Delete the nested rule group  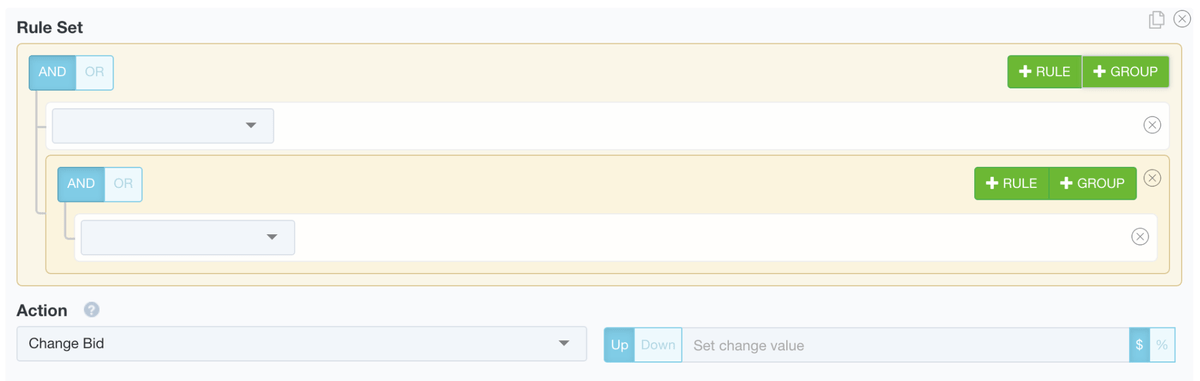[x=1152, y=178]
